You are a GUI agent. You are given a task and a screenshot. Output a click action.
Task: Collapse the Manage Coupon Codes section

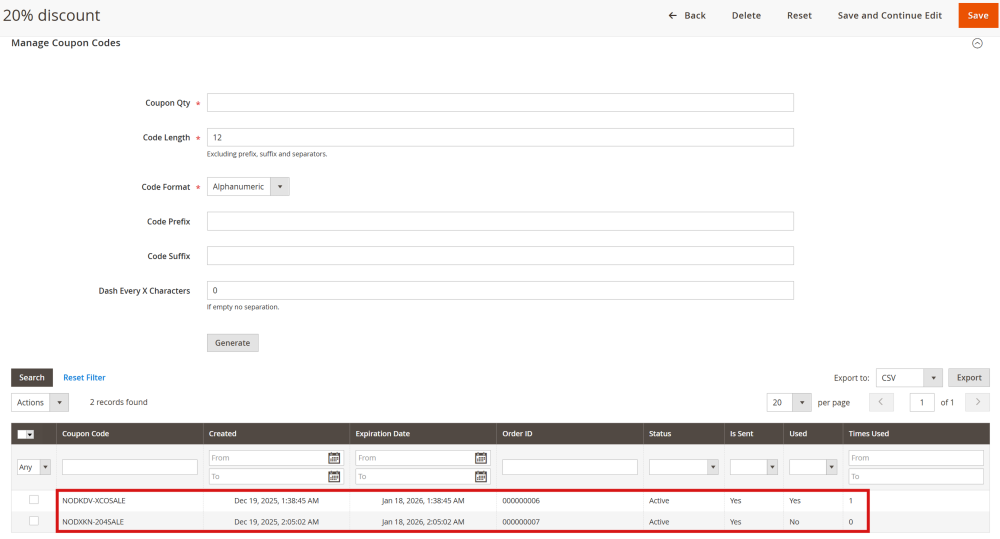point(977,43)
